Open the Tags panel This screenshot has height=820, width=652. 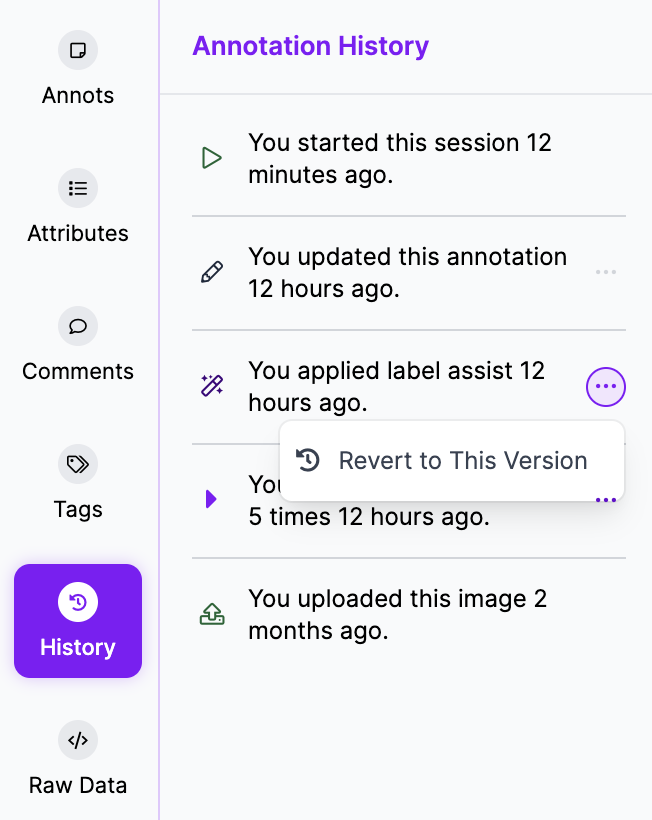pyautogui.click(x=77, y=483)
